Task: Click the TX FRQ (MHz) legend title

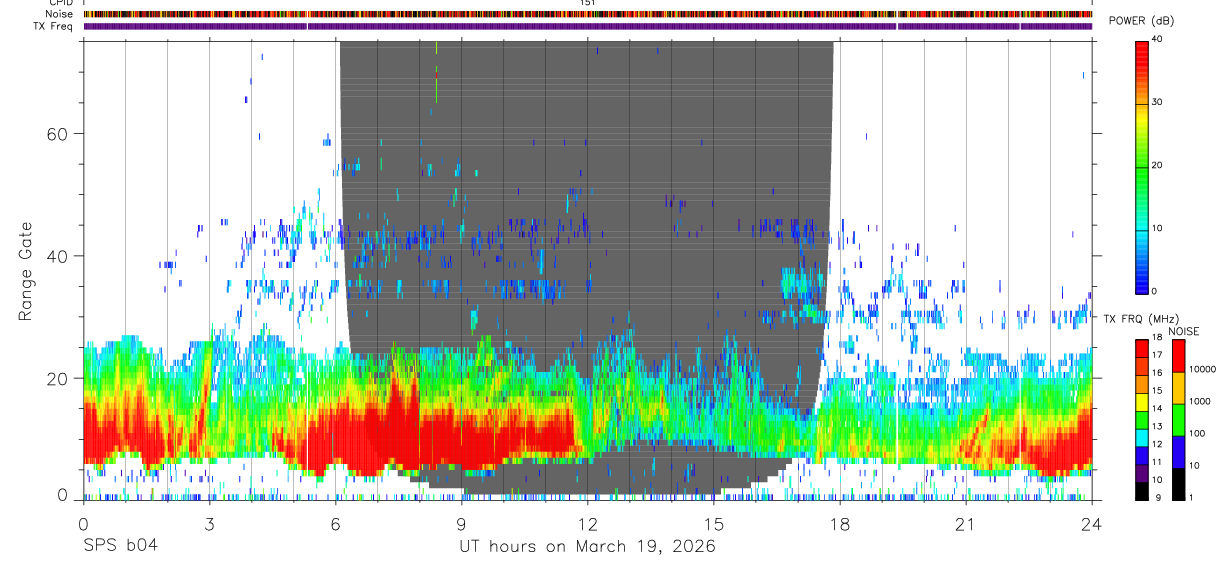Action: pyautogui.click(x=1141, y=319)
